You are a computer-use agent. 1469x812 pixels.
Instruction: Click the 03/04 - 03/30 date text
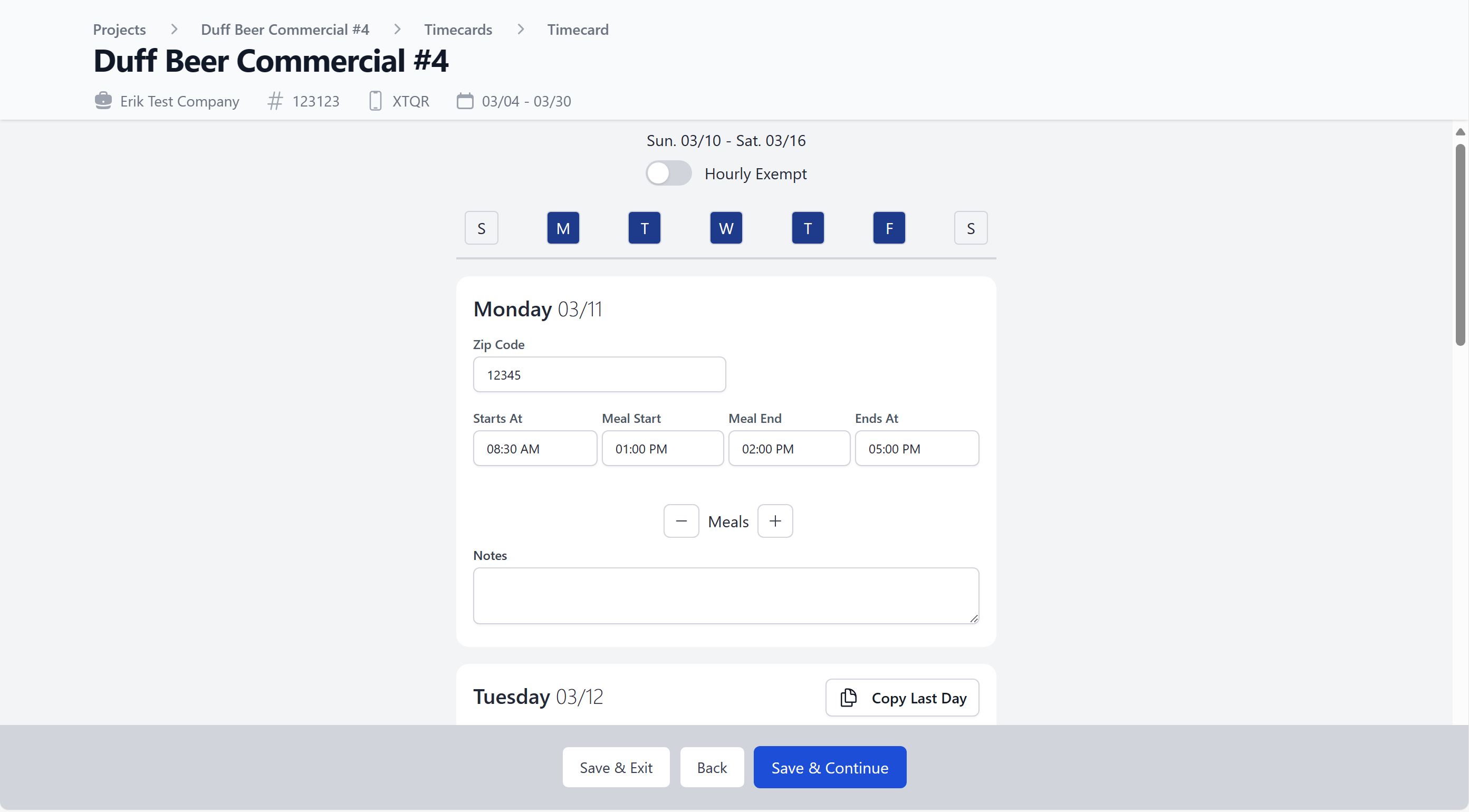coord(526,101)
